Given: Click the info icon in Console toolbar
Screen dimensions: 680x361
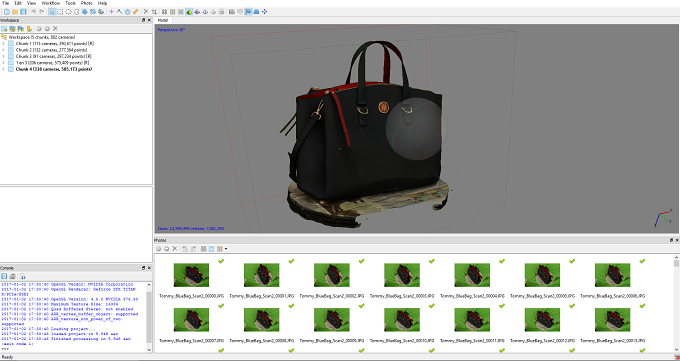Looking at the screenshot, I should coord(23,276).
